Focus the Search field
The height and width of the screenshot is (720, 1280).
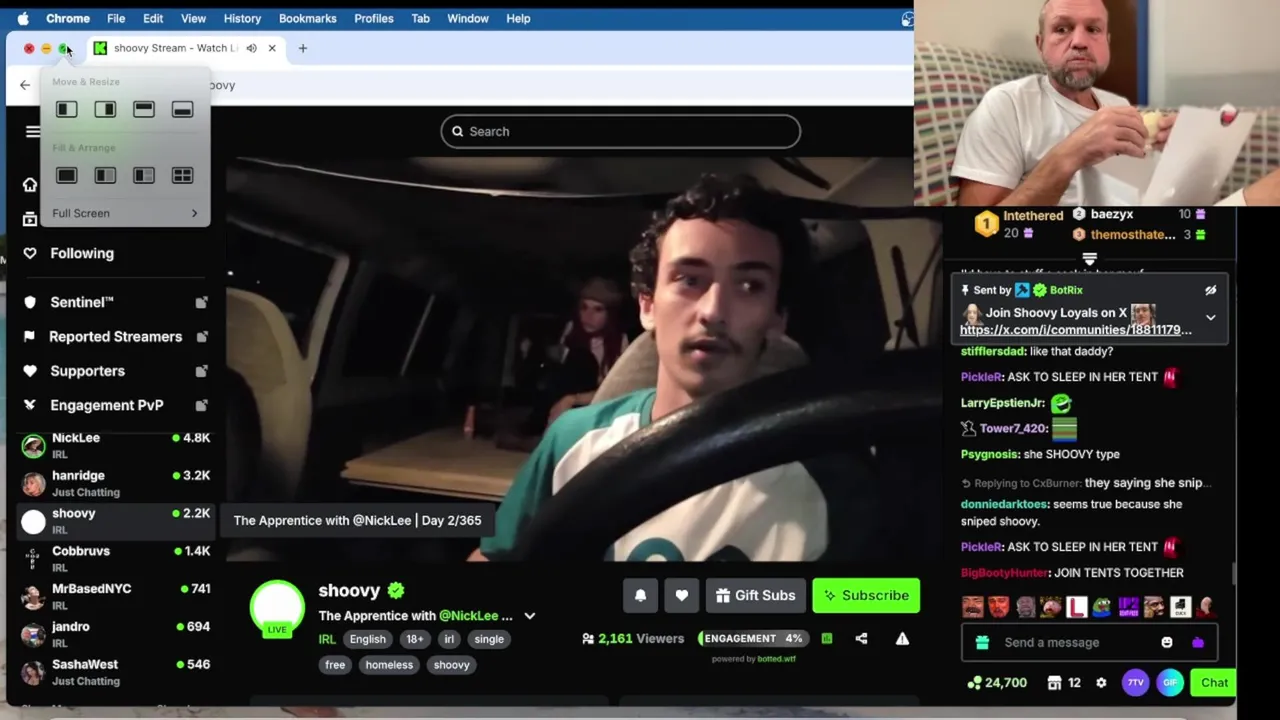(x=621, y=131)
